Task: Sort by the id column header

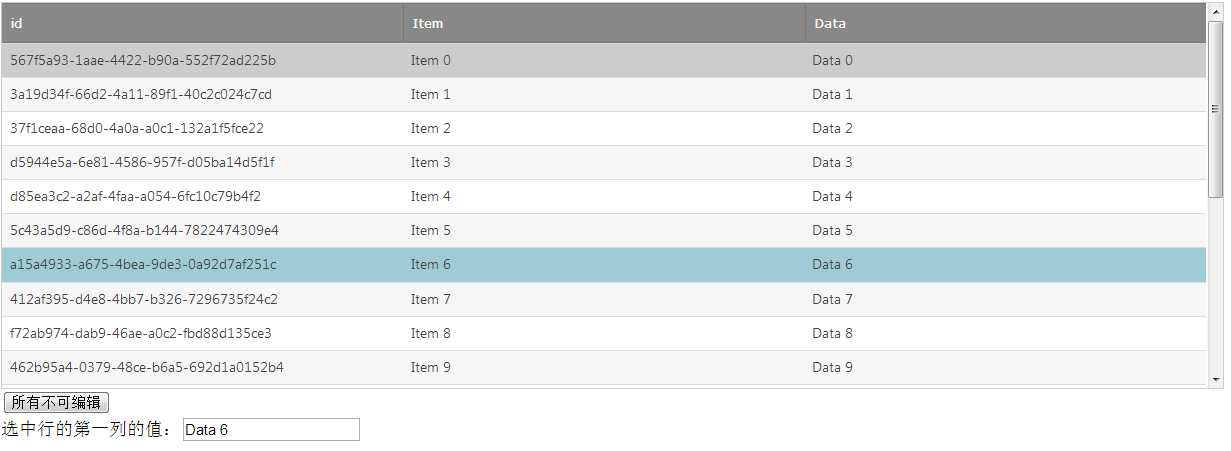Action: click(x=202, y=23)
